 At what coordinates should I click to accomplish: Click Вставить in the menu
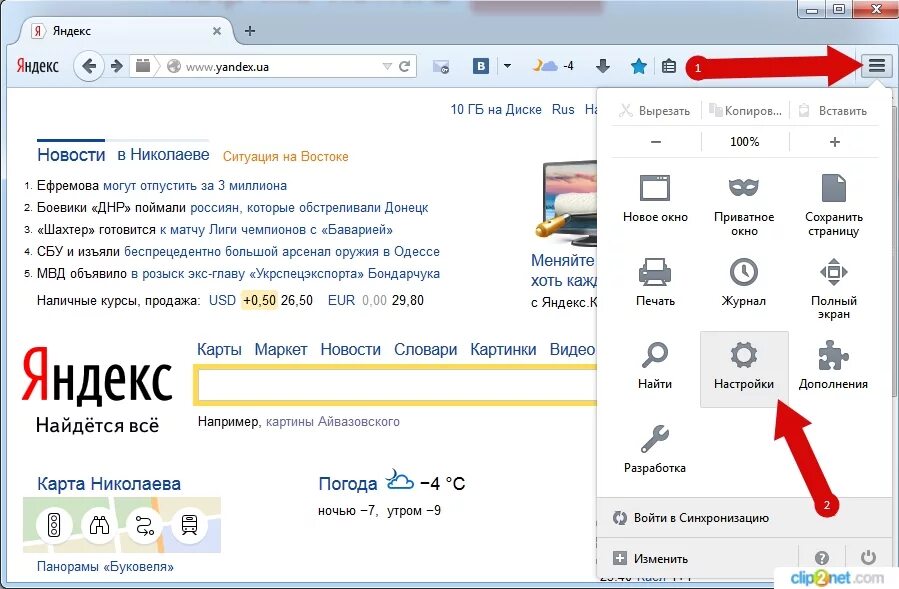(834, 111)
